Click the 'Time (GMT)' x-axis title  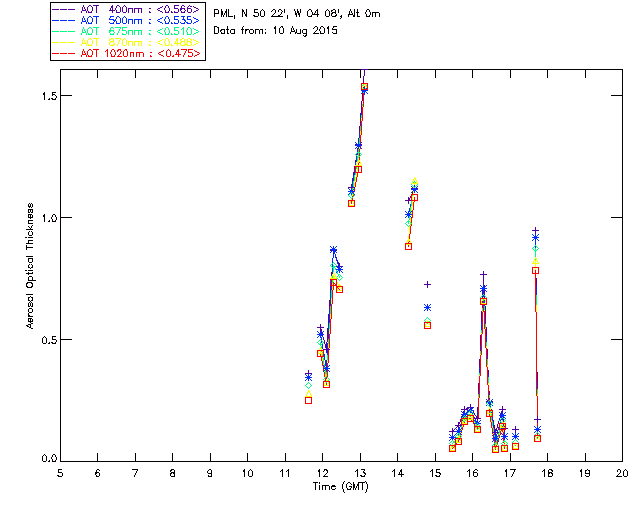340,486
